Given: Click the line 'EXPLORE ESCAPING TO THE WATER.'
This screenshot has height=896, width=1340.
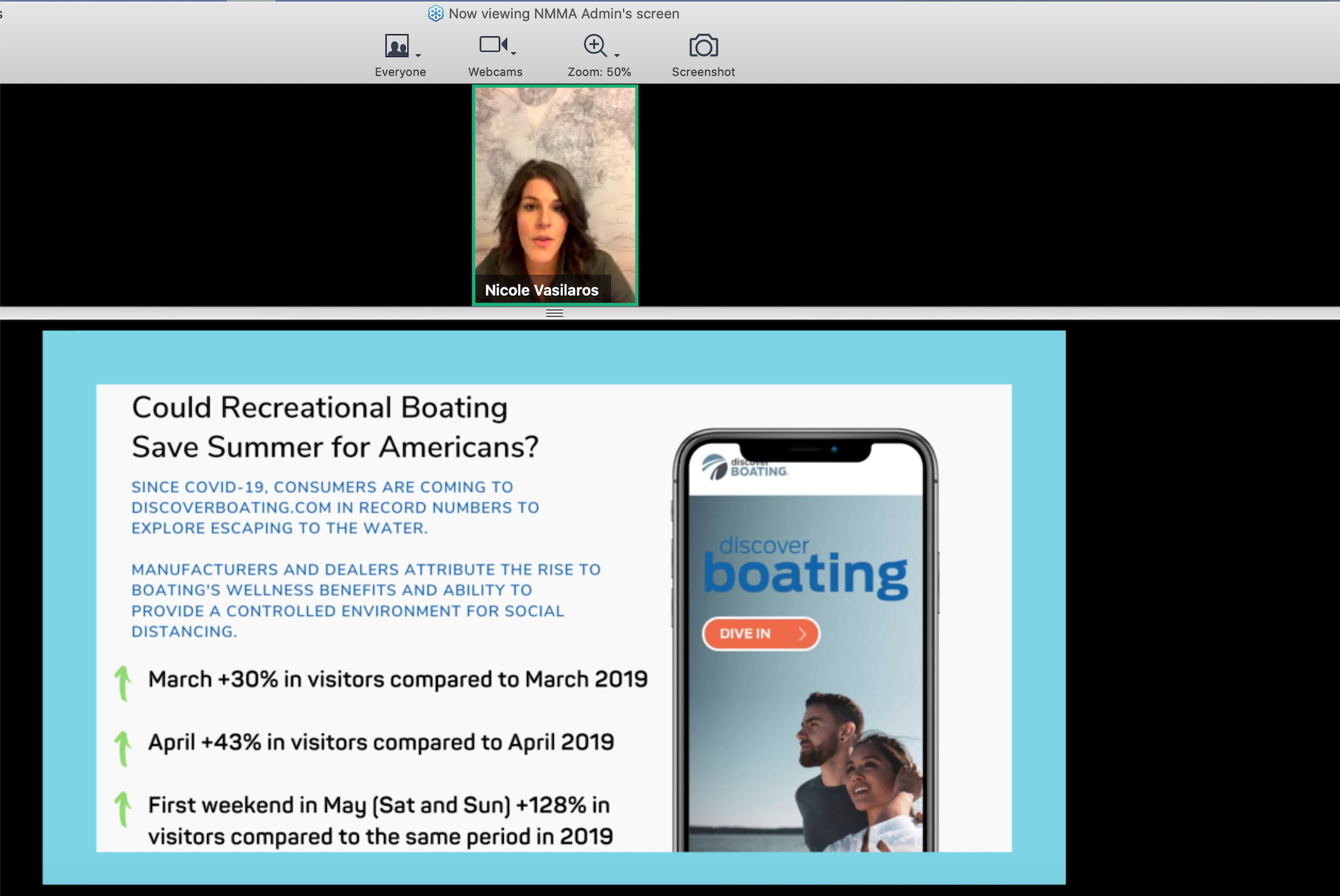Looking at the screenshot, I should 280,528.
